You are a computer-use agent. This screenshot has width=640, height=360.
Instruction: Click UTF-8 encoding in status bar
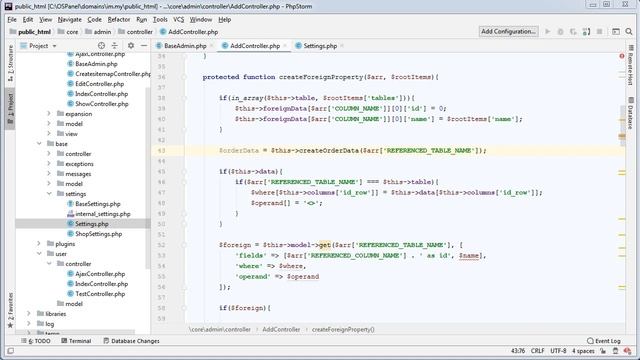[558, 351]
